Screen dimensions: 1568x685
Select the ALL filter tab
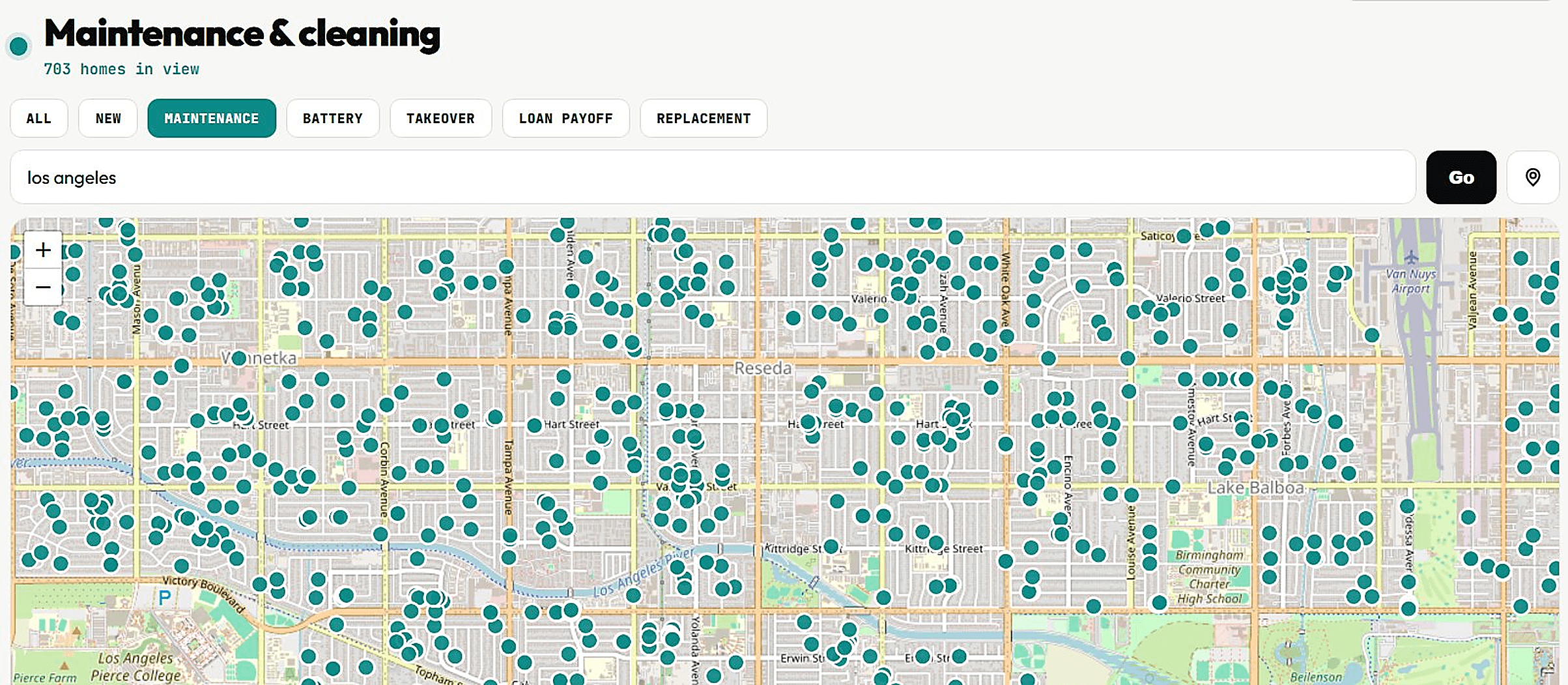[x=39, y=119]
